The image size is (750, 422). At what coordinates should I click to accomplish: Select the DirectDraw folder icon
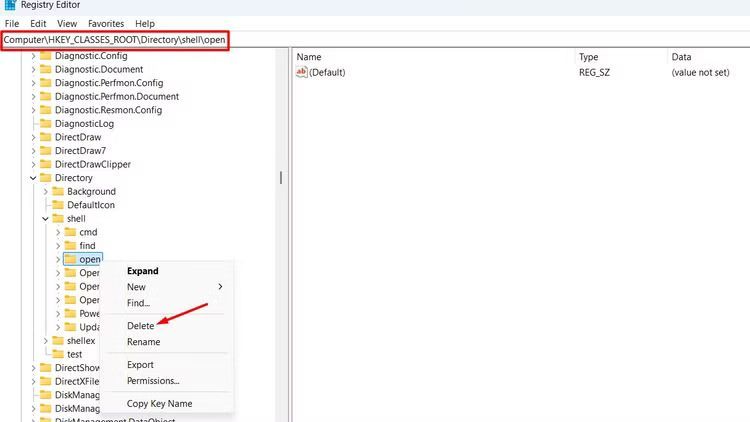46,137
